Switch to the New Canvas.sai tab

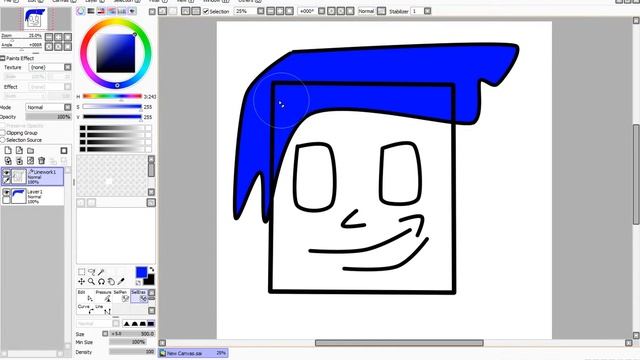[193, 353]
